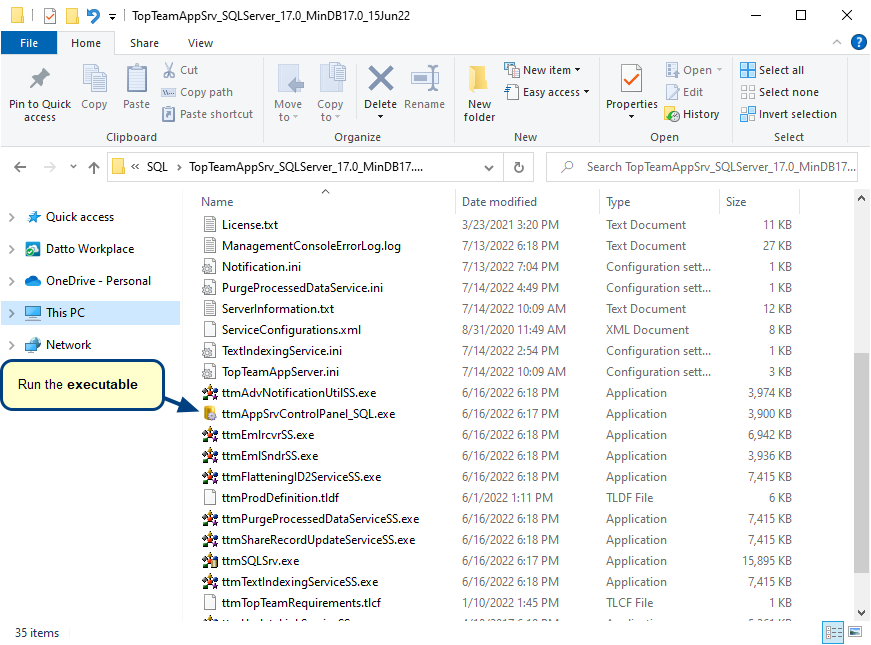This screenshot has height=645, width=871.
Task: Click the Rename icon
Action: (425, 78)
